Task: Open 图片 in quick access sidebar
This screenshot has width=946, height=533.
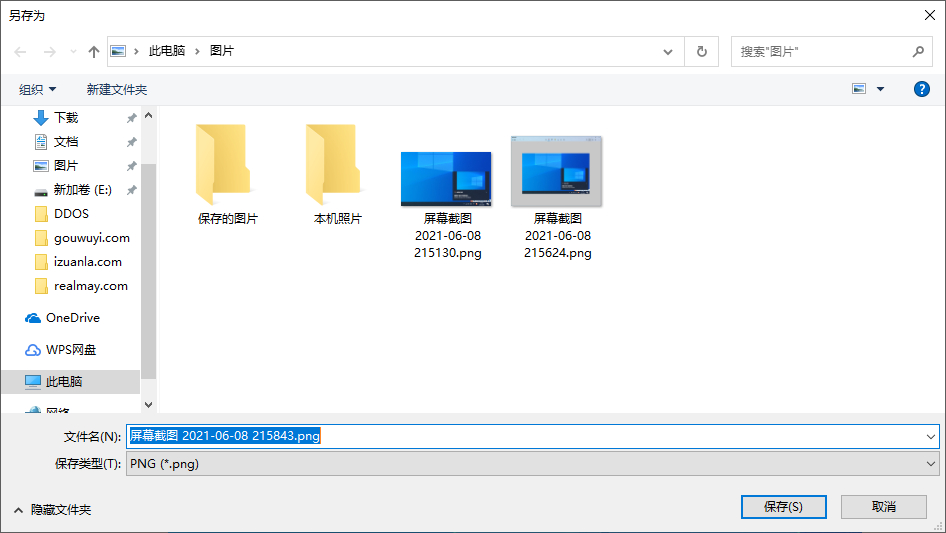Action: click(66, 166)
